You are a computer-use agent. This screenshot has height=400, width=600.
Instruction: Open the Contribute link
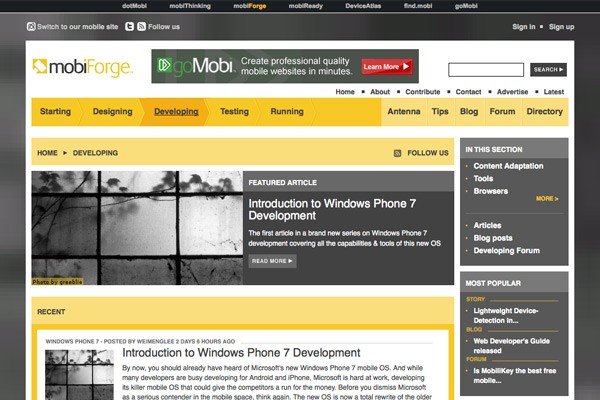point(422,92)
